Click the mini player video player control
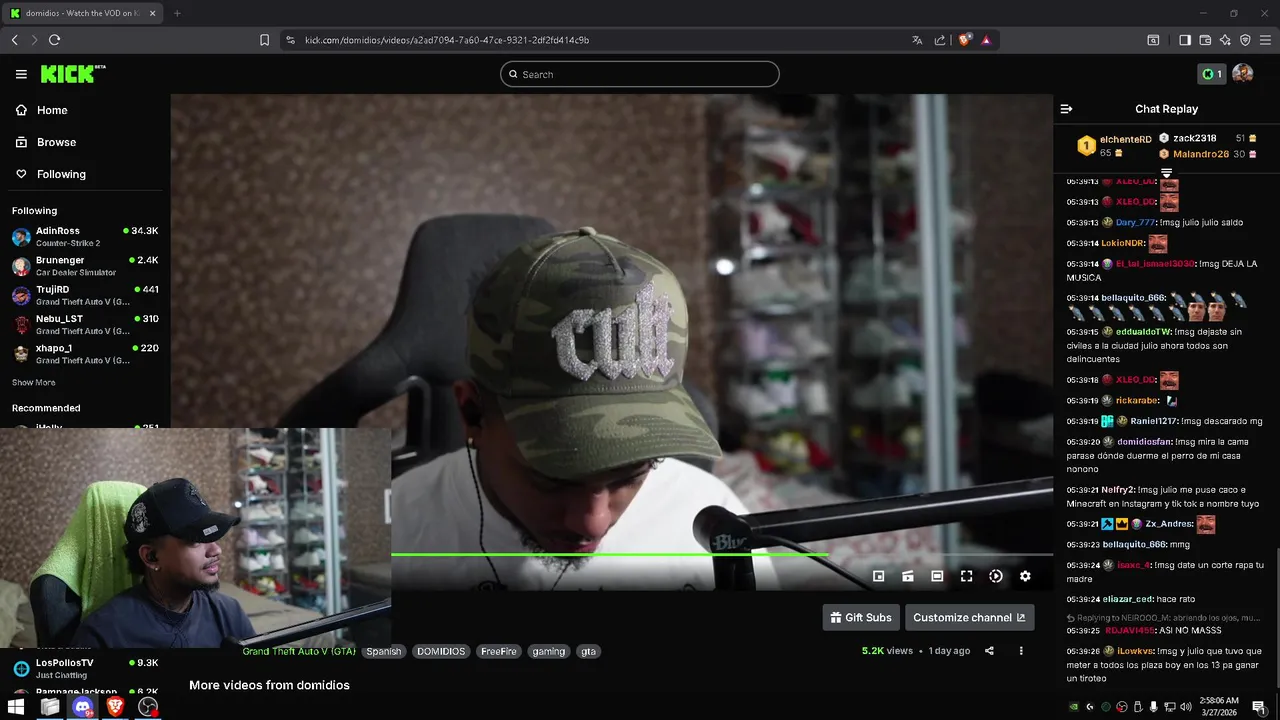The height and width of the screenshot is (720, 1280). click(x=879, y=576)
